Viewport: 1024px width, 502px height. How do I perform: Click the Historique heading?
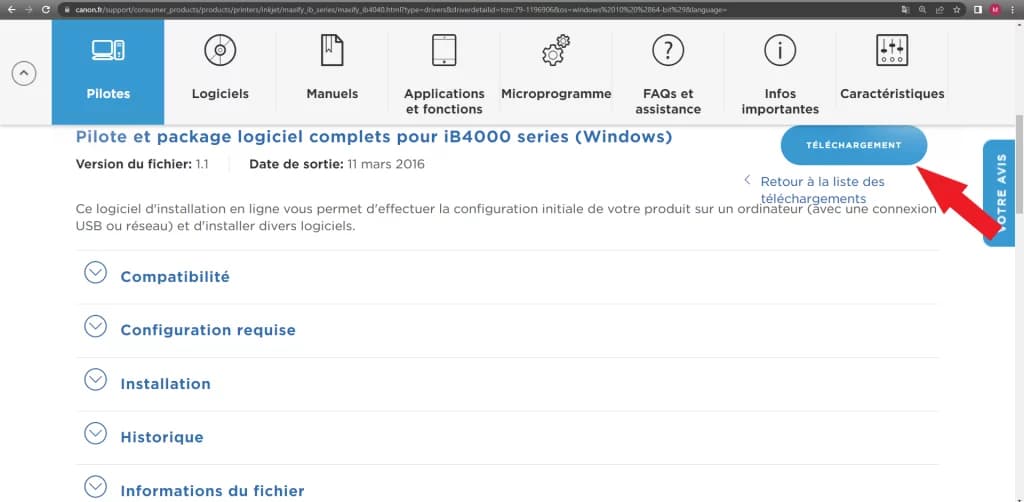coord(162,437)
